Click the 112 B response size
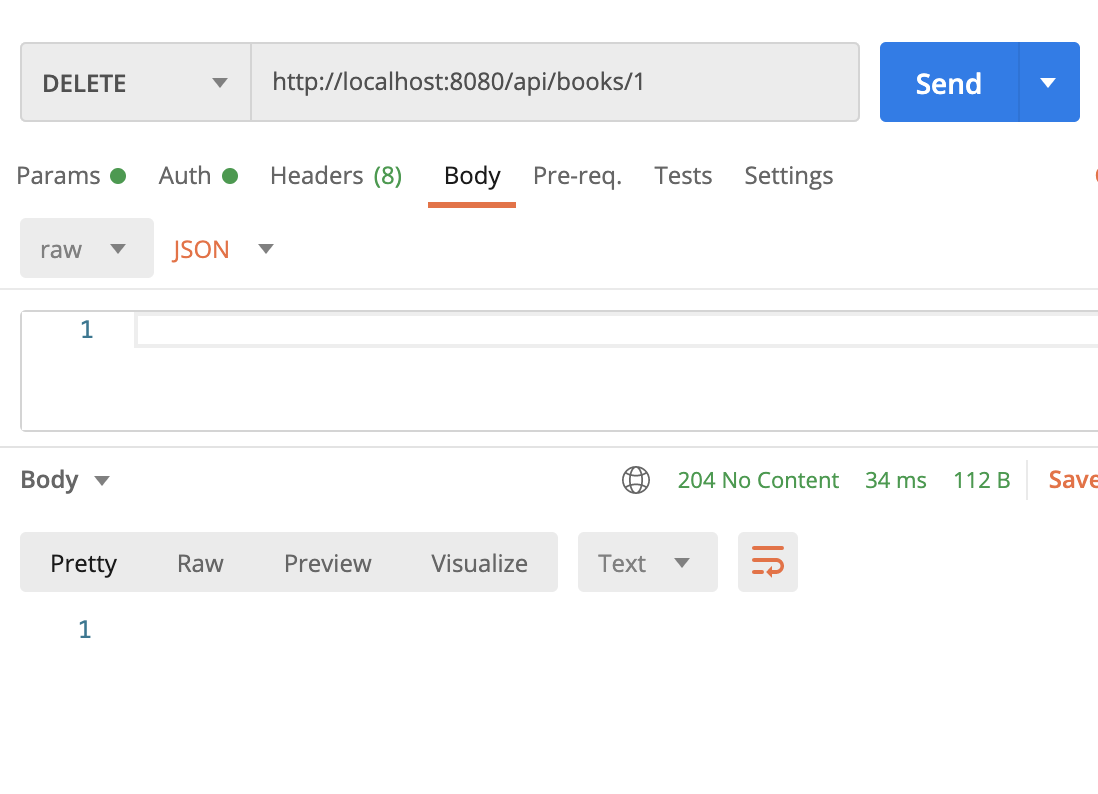1098x794 pixels. click(982, 480)
